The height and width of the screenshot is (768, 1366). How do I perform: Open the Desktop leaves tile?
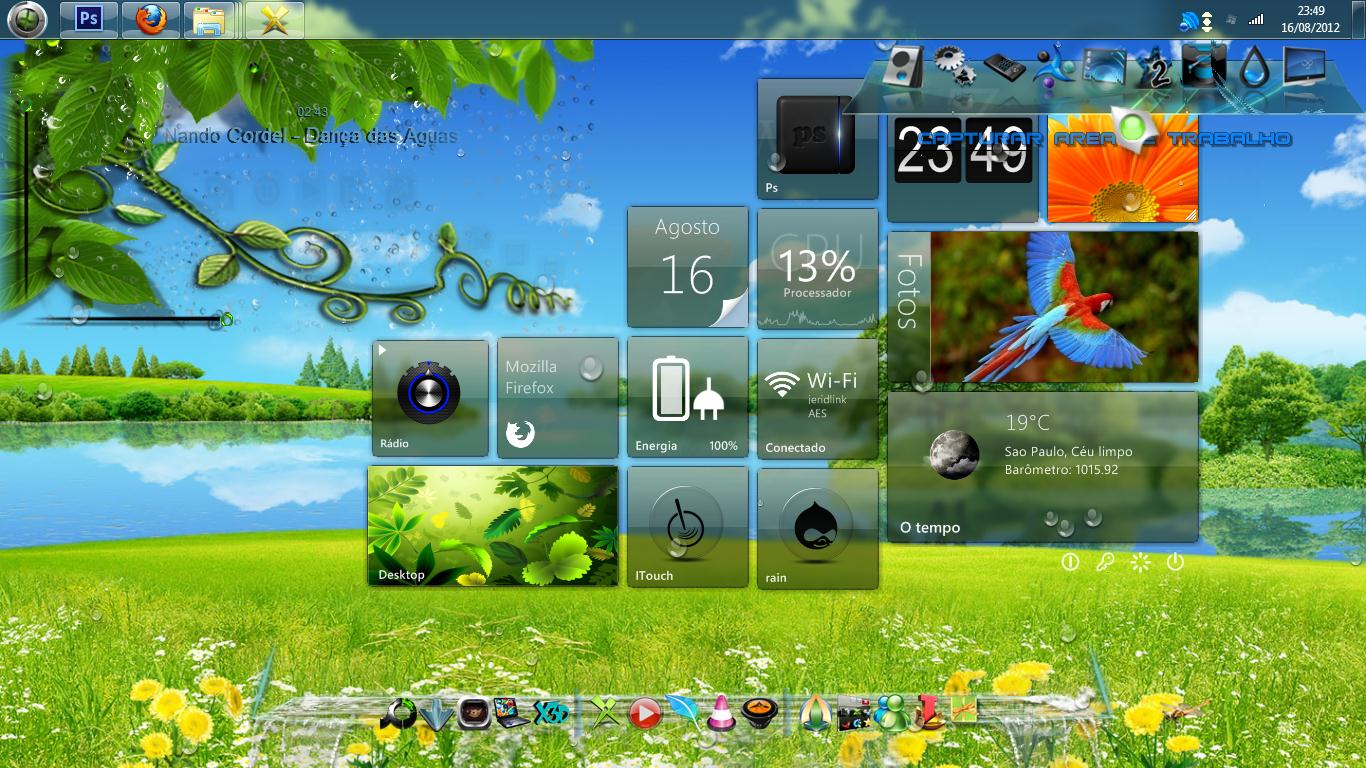(x=493, y=526)
